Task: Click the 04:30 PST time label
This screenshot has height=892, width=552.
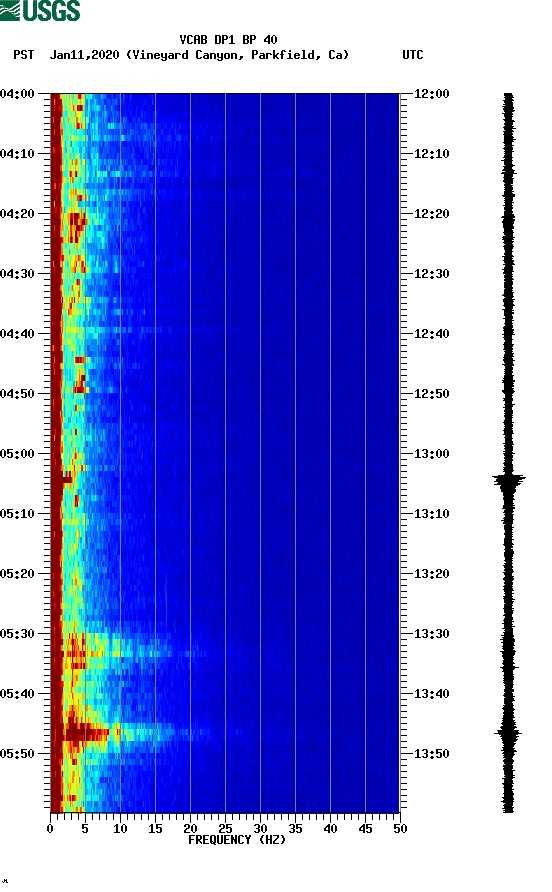Action: (17, 274)
